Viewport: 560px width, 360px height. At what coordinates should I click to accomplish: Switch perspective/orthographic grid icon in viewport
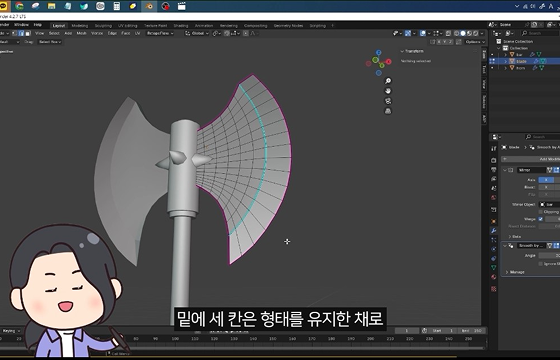[388, 111]
